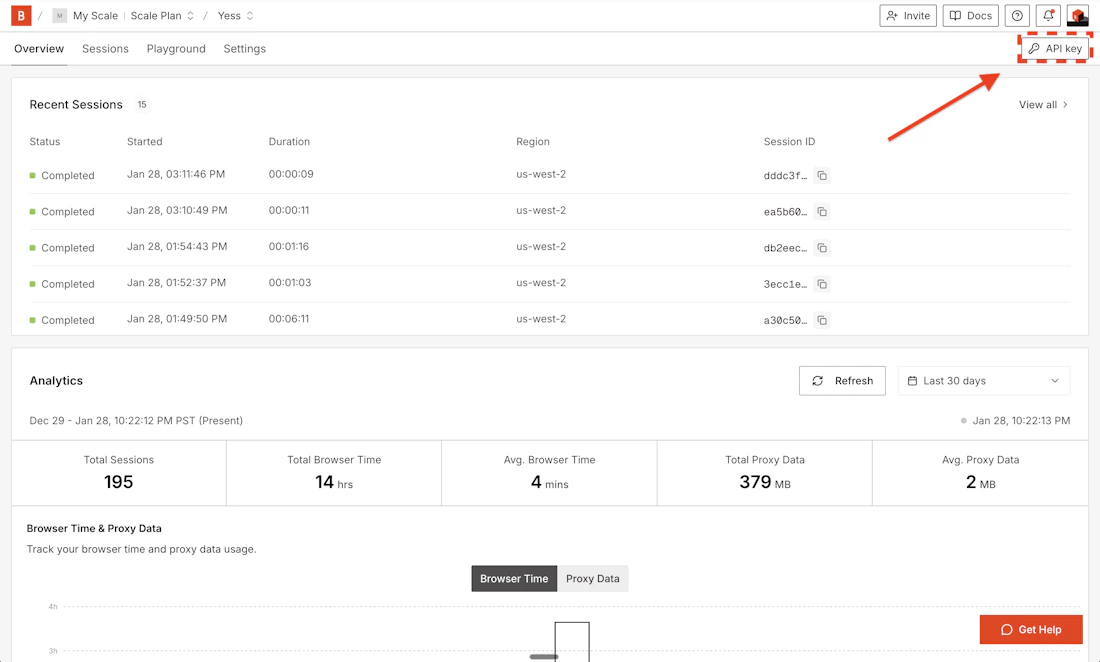
Task: Copy the ea5b60 session ID
Action: point(822,211)
